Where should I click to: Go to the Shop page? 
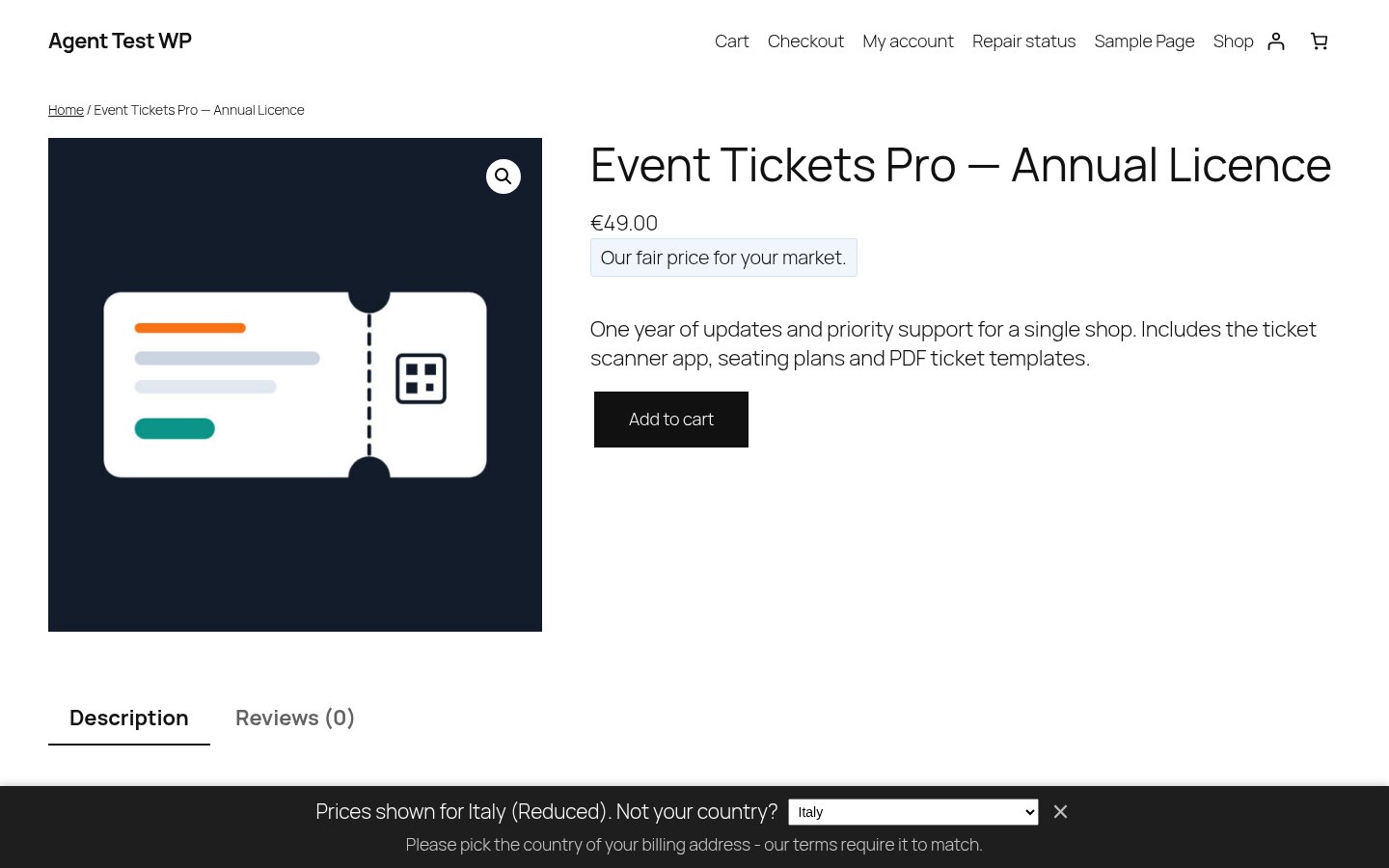click(x=1233, y=41)
